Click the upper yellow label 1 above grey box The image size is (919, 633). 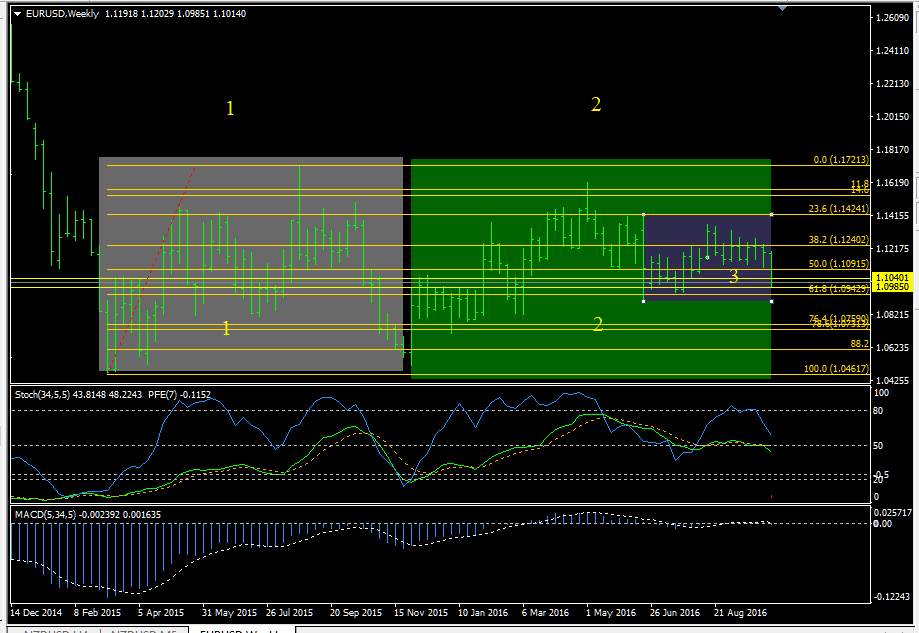coord(230,108)
